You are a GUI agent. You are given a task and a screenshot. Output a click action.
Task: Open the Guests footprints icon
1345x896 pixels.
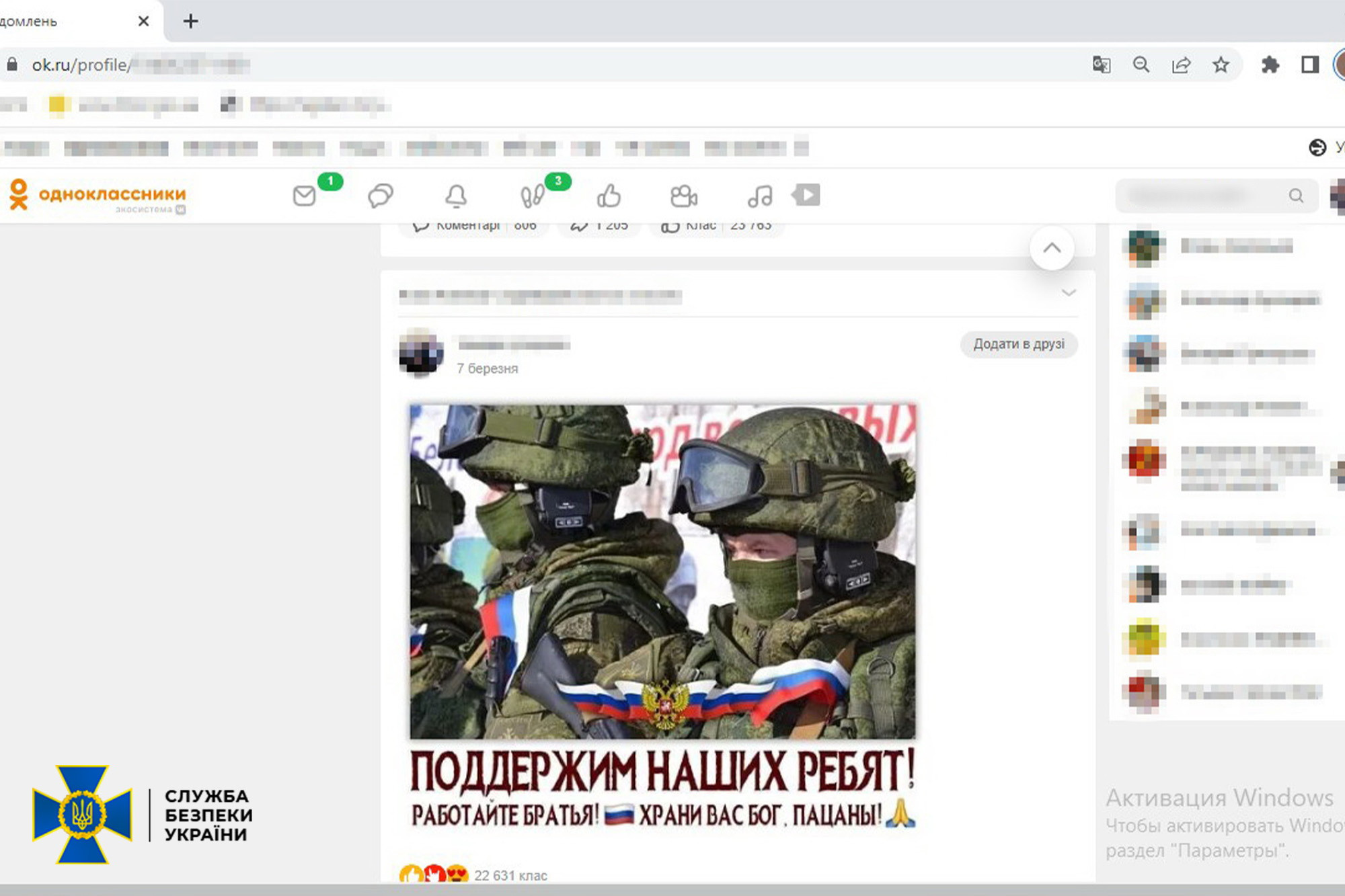pyautogui.click(x=532, y=196)
